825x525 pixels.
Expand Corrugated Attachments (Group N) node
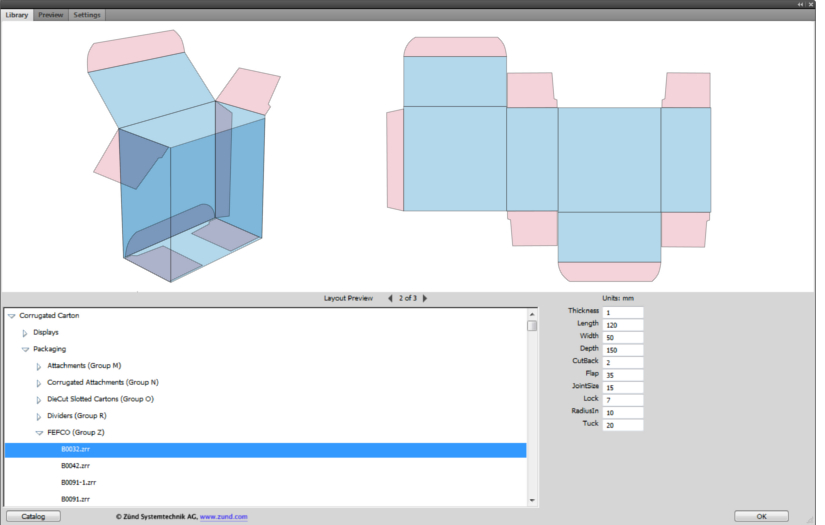coord(38,383)
